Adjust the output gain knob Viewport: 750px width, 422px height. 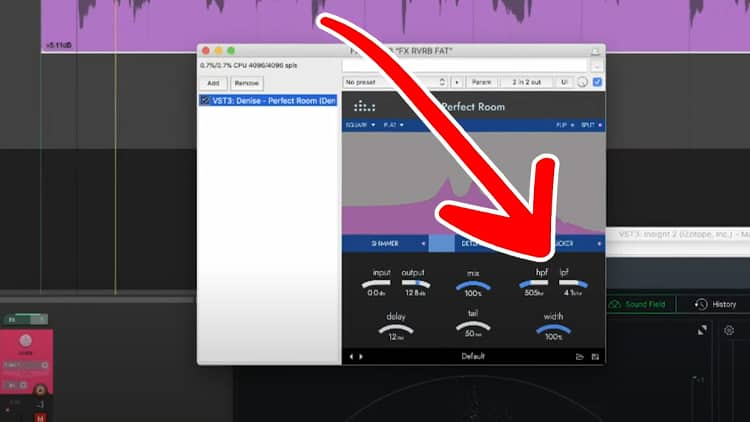pyautogui.click(x=415, y=284)
